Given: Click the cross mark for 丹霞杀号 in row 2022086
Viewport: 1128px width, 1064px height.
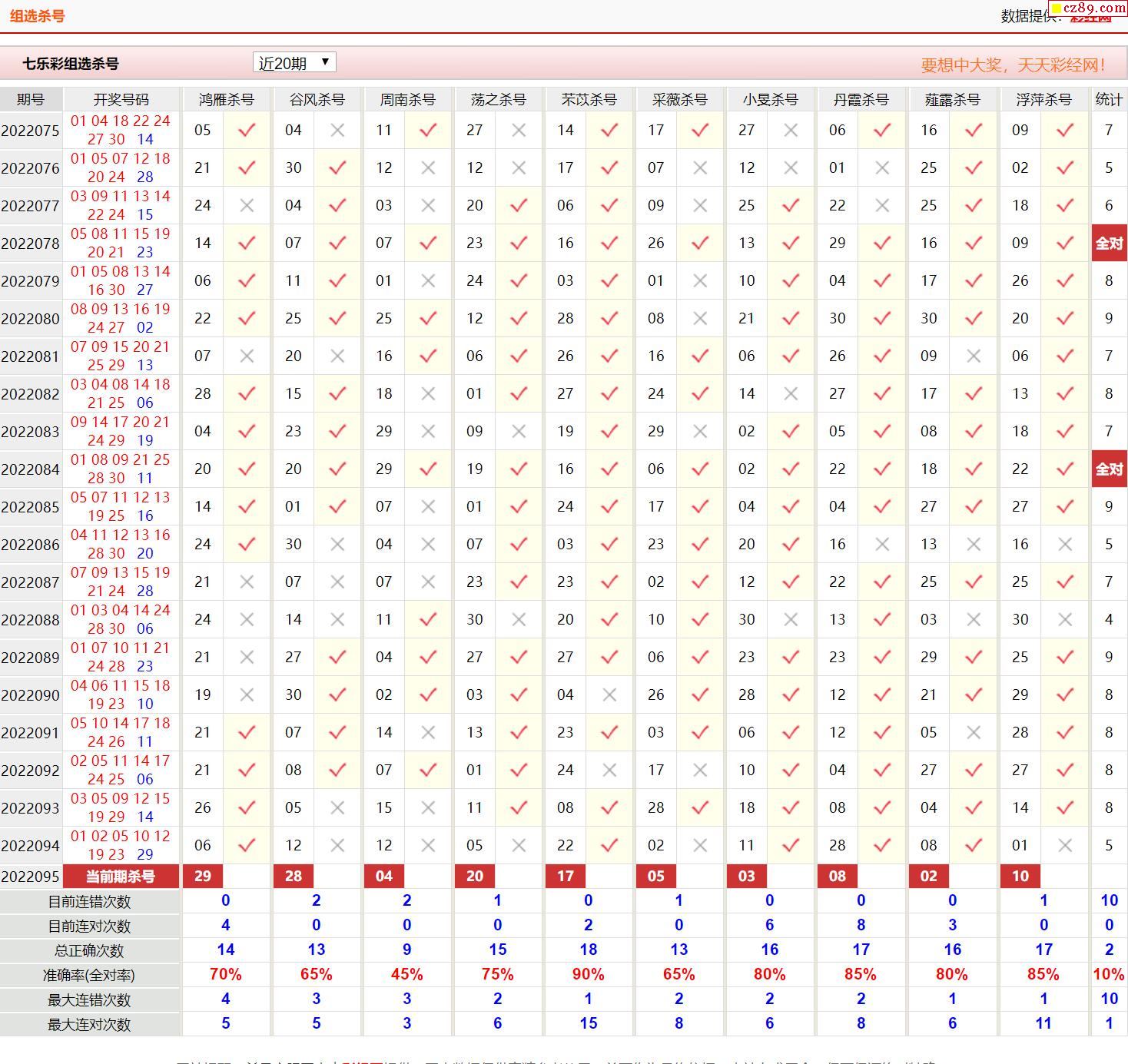Looking at the screenshot, I should pos(882,545).
